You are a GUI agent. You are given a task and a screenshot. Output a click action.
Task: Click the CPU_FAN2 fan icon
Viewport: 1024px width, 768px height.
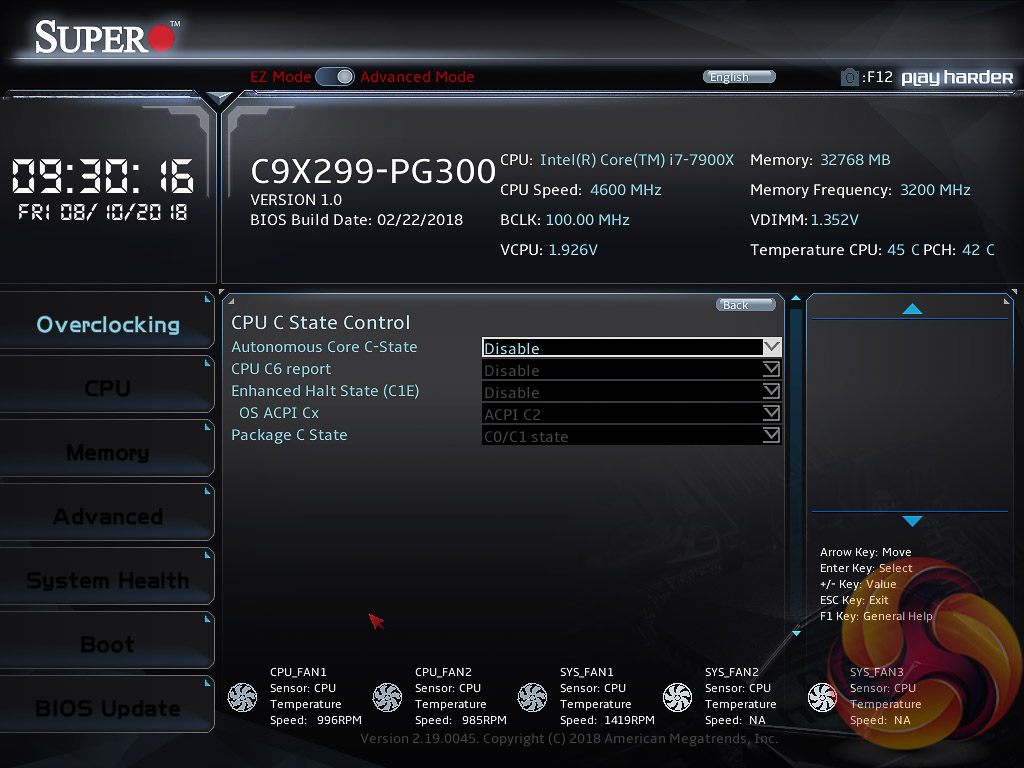pos(387,697)
